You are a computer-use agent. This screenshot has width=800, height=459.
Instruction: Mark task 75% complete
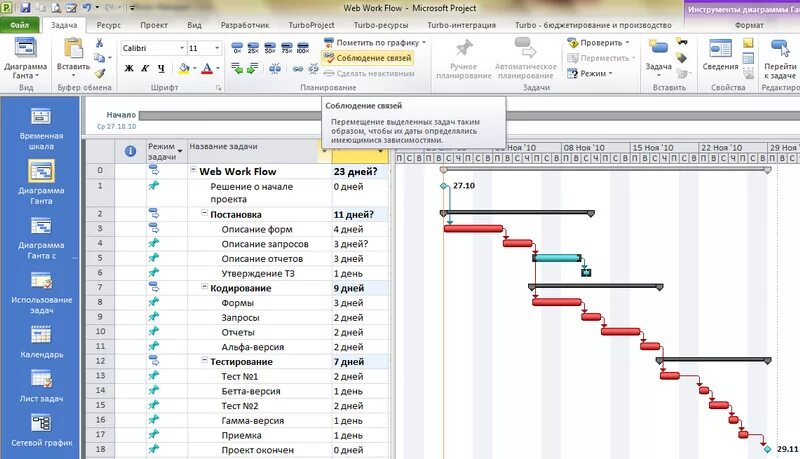click(286, 48)
